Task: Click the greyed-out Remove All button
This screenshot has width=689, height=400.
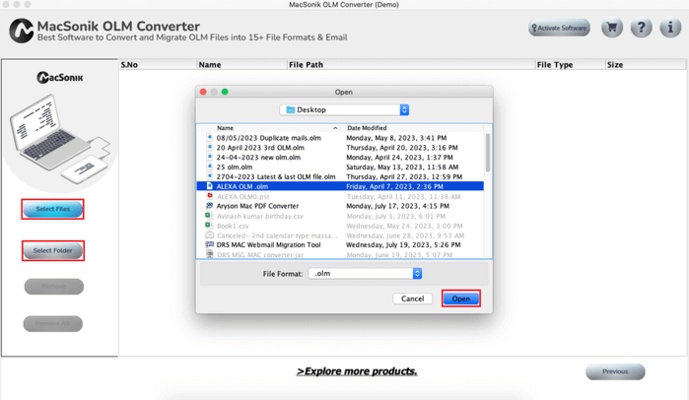Action: point(53,323)
